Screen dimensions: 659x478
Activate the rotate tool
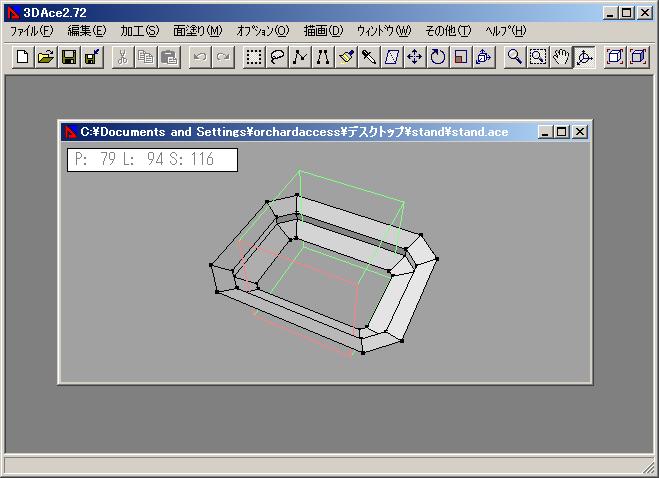coord(438,57)
